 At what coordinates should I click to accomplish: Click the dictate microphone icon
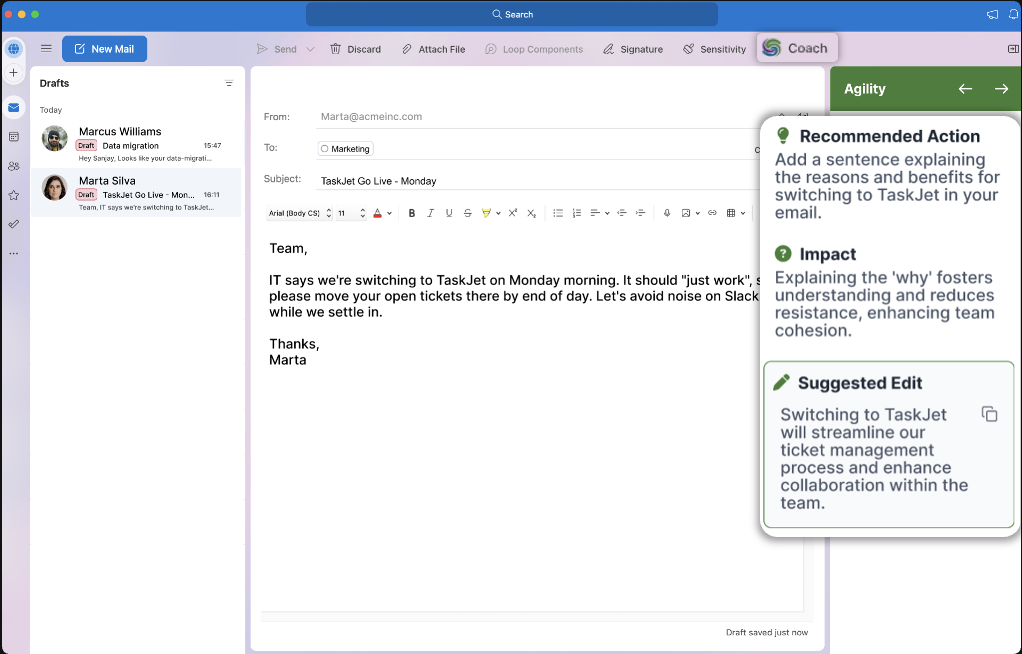667,213
